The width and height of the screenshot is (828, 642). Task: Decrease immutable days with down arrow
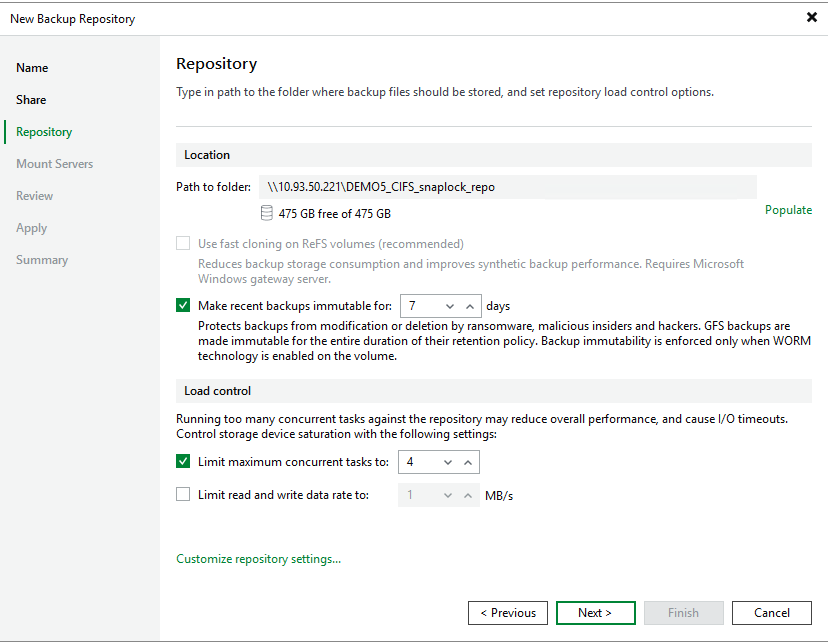coord(450,306)
